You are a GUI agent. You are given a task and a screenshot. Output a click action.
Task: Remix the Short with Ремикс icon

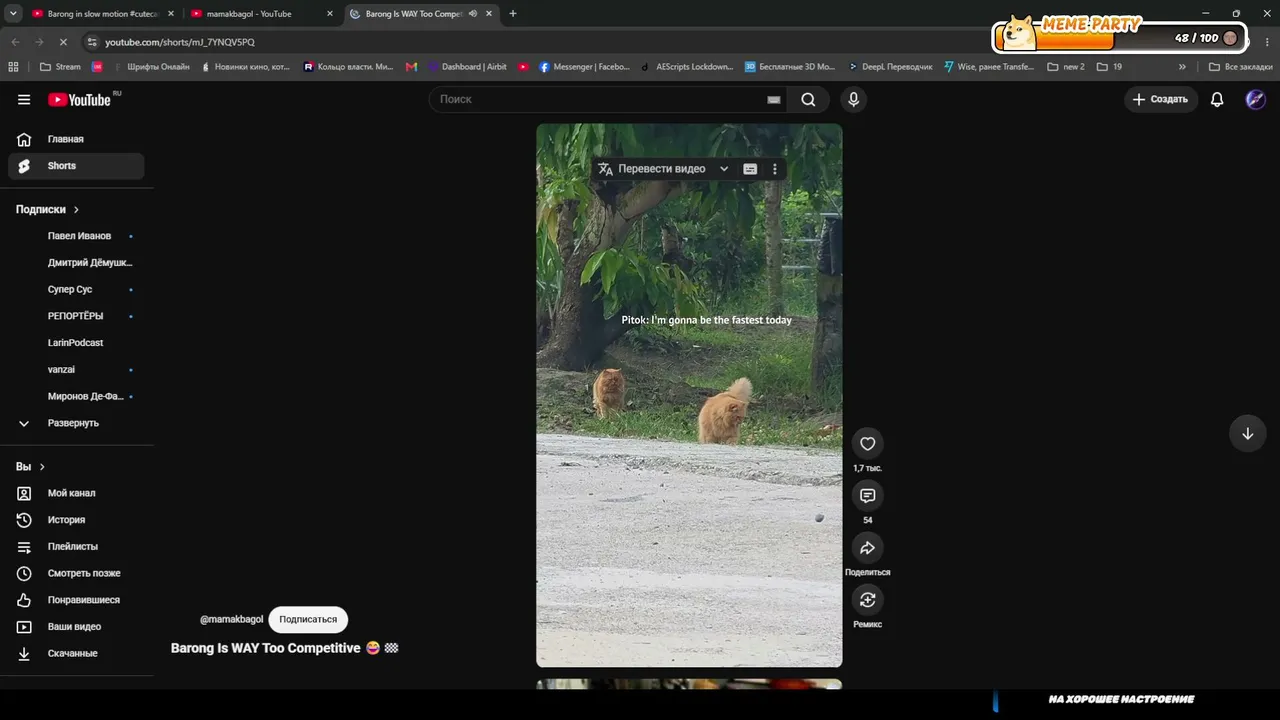[x=867, y=600]
